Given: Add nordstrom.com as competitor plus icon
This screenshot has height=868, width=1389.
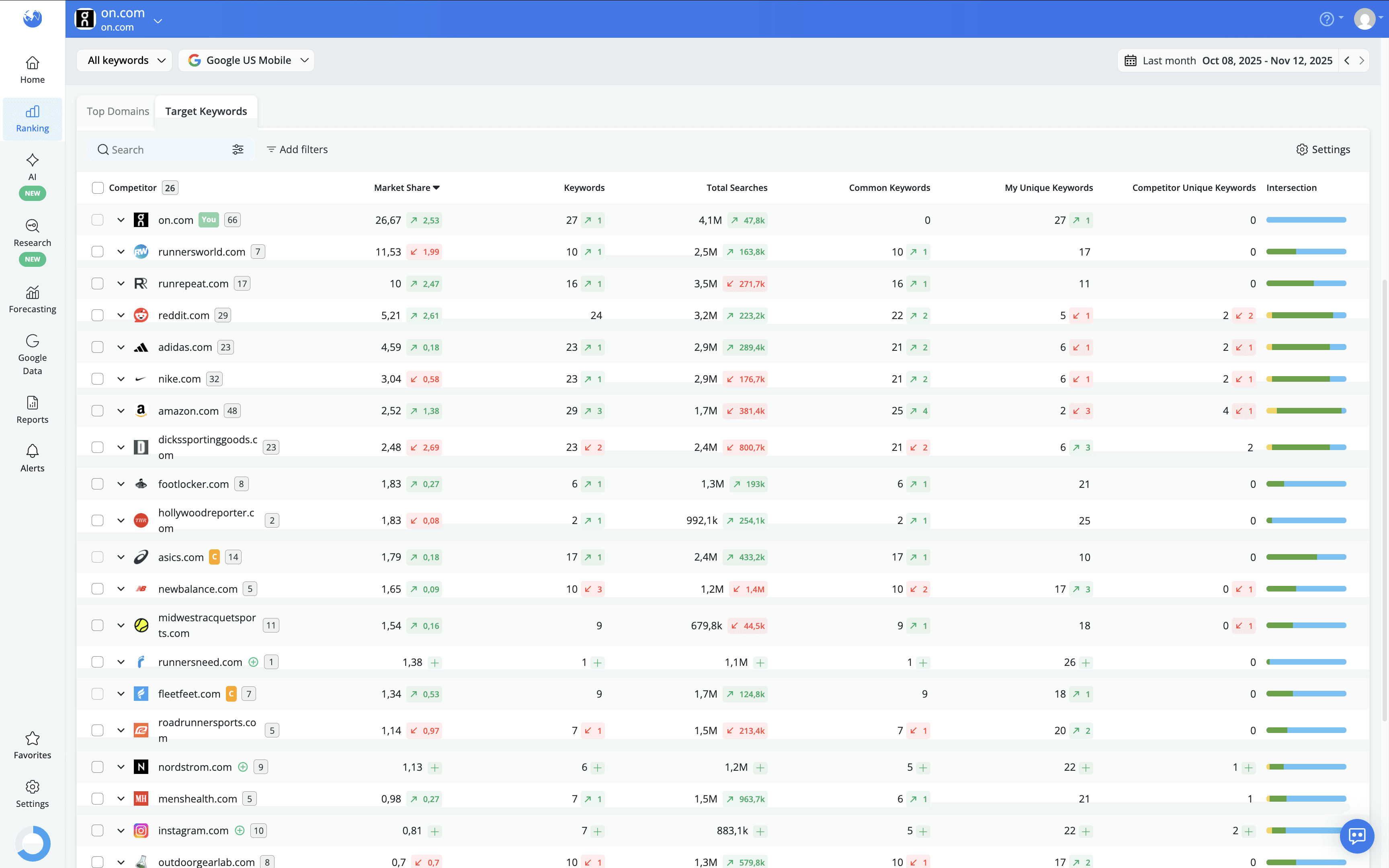Looking at the screenshot, I should point(243,767).
